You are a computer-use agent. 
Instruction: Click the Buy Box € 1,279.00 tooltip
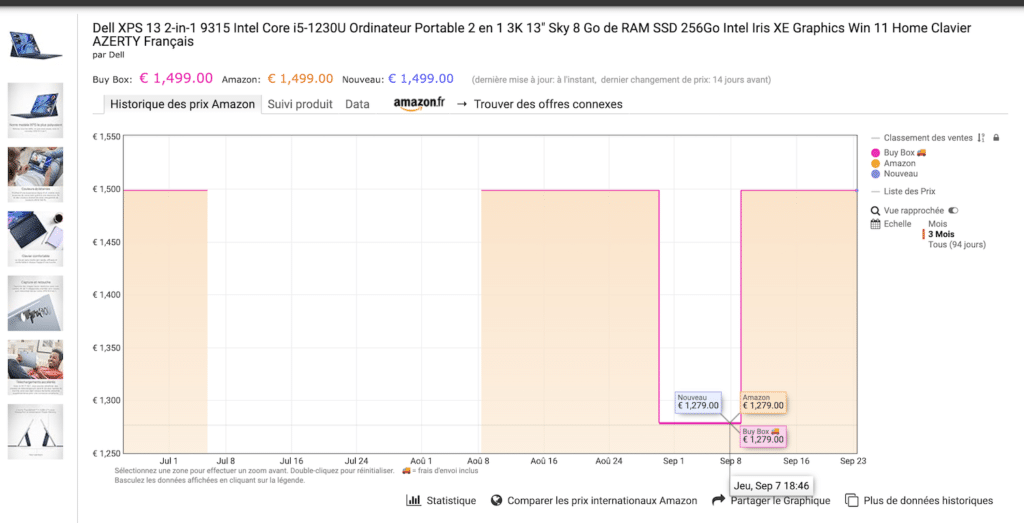coord(763,436)
